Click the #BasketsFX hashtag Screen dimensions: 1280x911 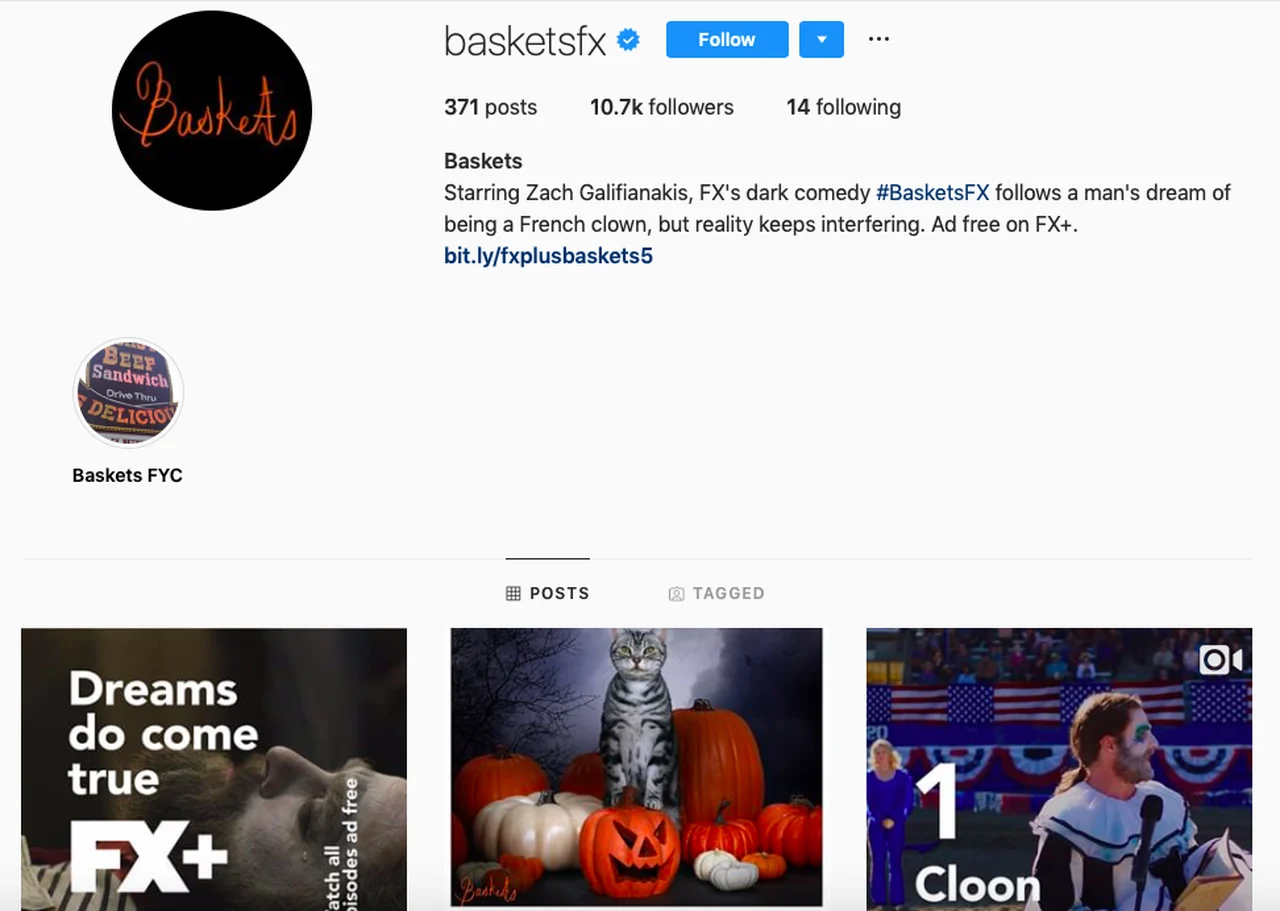click(x=932, y=193)
